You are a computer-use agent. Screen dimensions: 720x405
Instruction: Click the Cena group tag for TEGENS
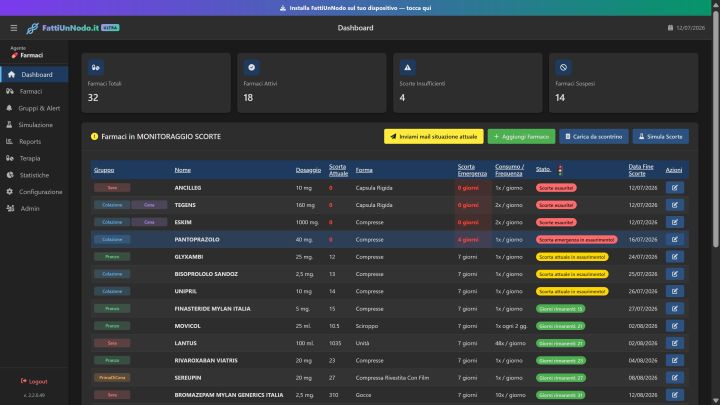point(149,205)
